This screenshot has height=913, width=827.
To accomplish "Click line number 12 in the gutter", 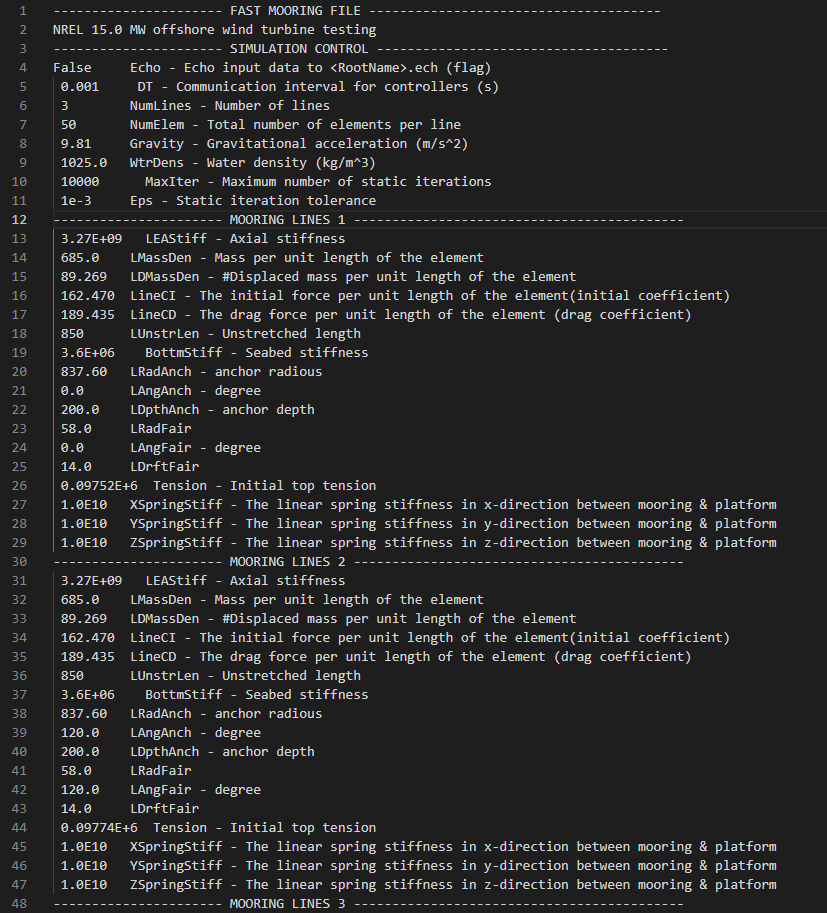I will pos(20,219).
